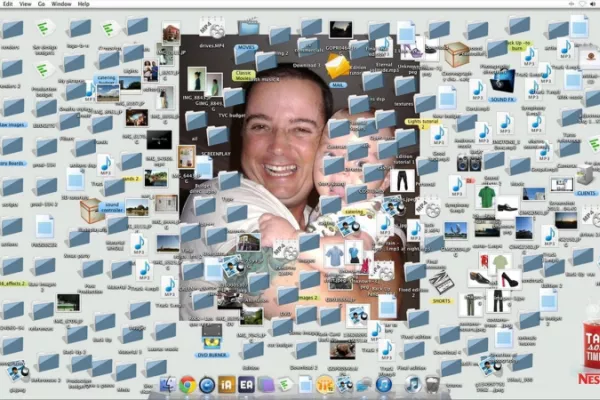This screenshot has width=600, height=400.
Task: Open the Window menu
Action: coord(61,4)
